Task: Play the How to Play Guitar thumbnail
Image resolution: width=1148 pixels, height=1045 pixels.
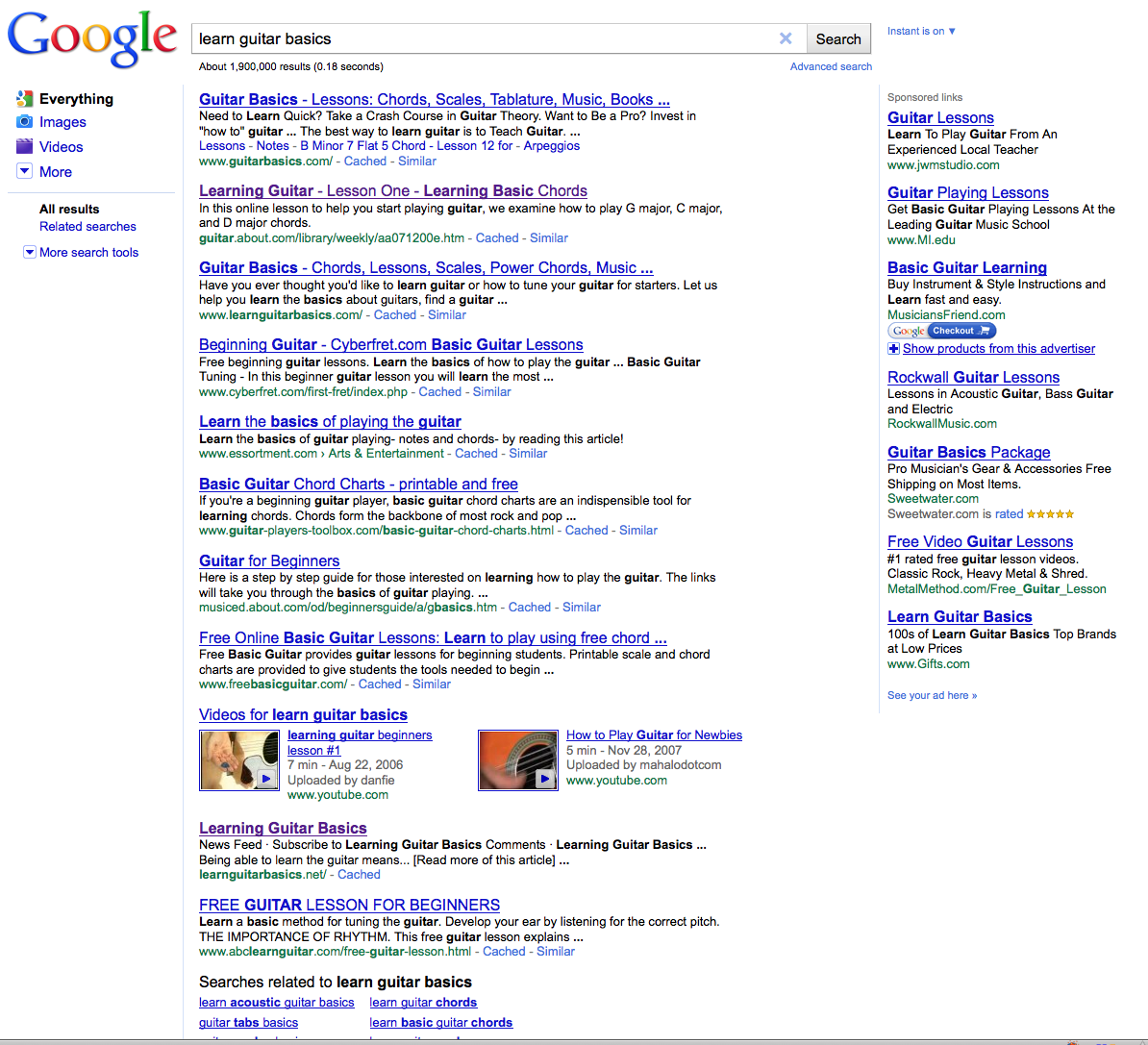Action: click(517, 760)
